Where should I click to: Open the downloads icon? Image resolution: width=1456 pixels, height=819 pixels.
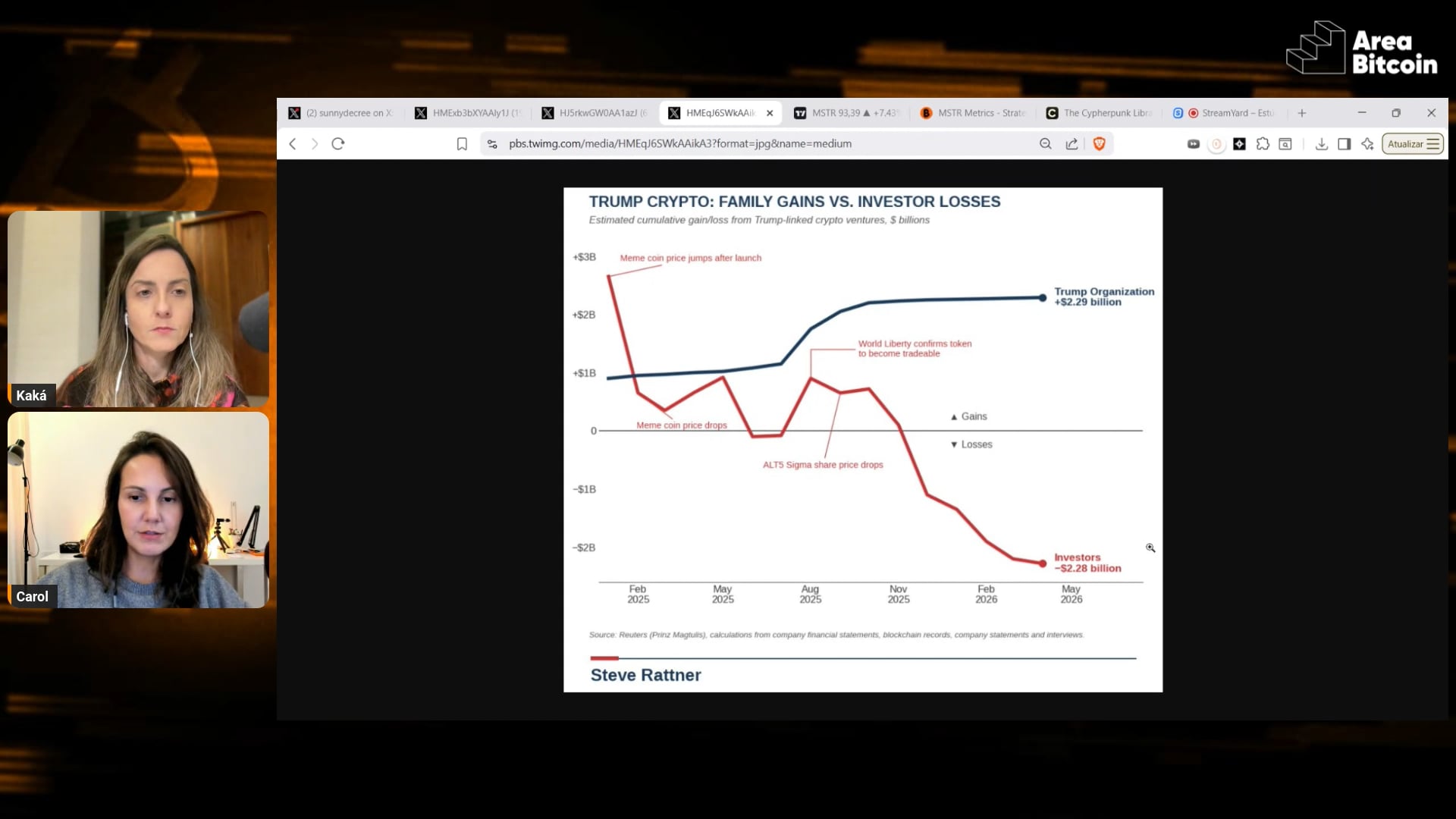(x=1322, y=144)
